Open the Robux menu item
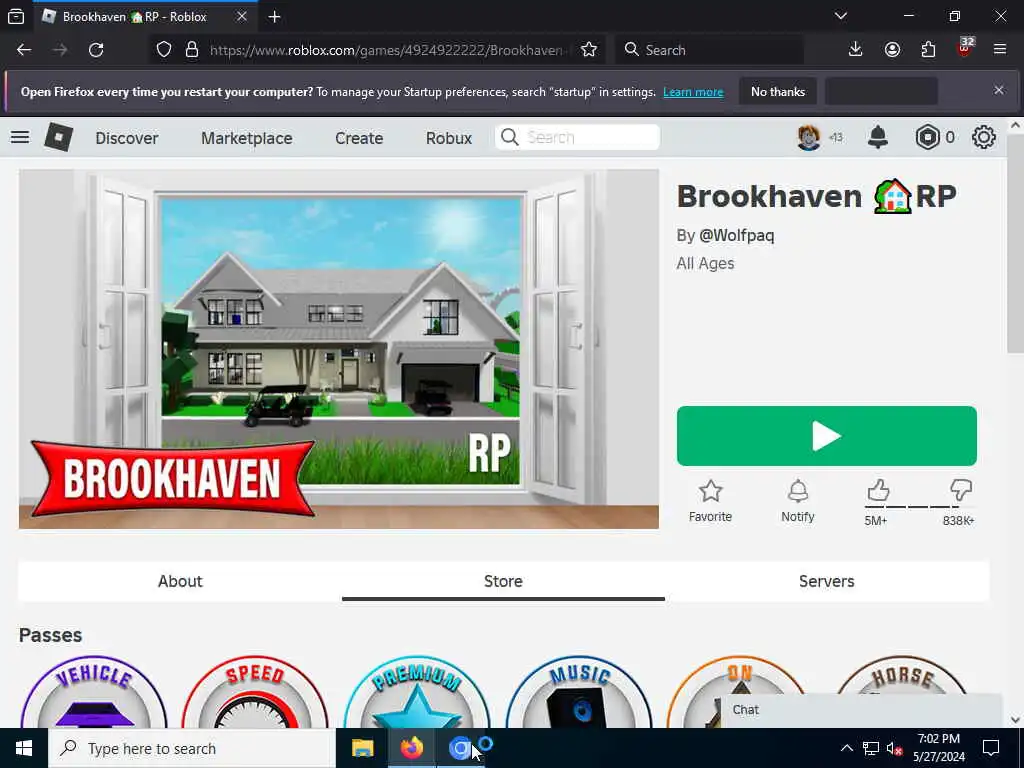The image size is (1024, 768). tap(449, 138)
